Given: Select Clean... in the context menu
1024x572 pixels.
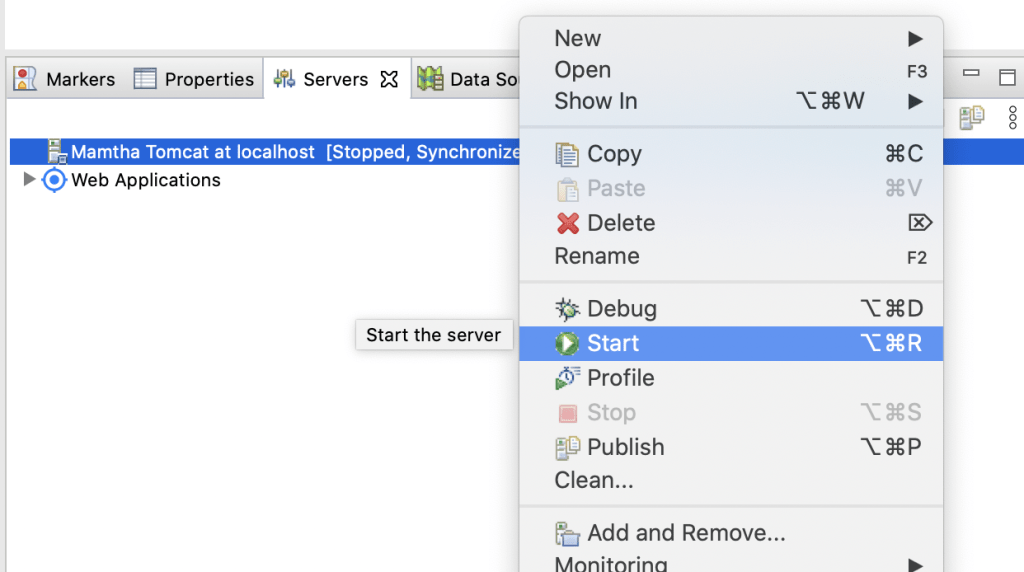Looking at the screenshot, I should [594, 481].
